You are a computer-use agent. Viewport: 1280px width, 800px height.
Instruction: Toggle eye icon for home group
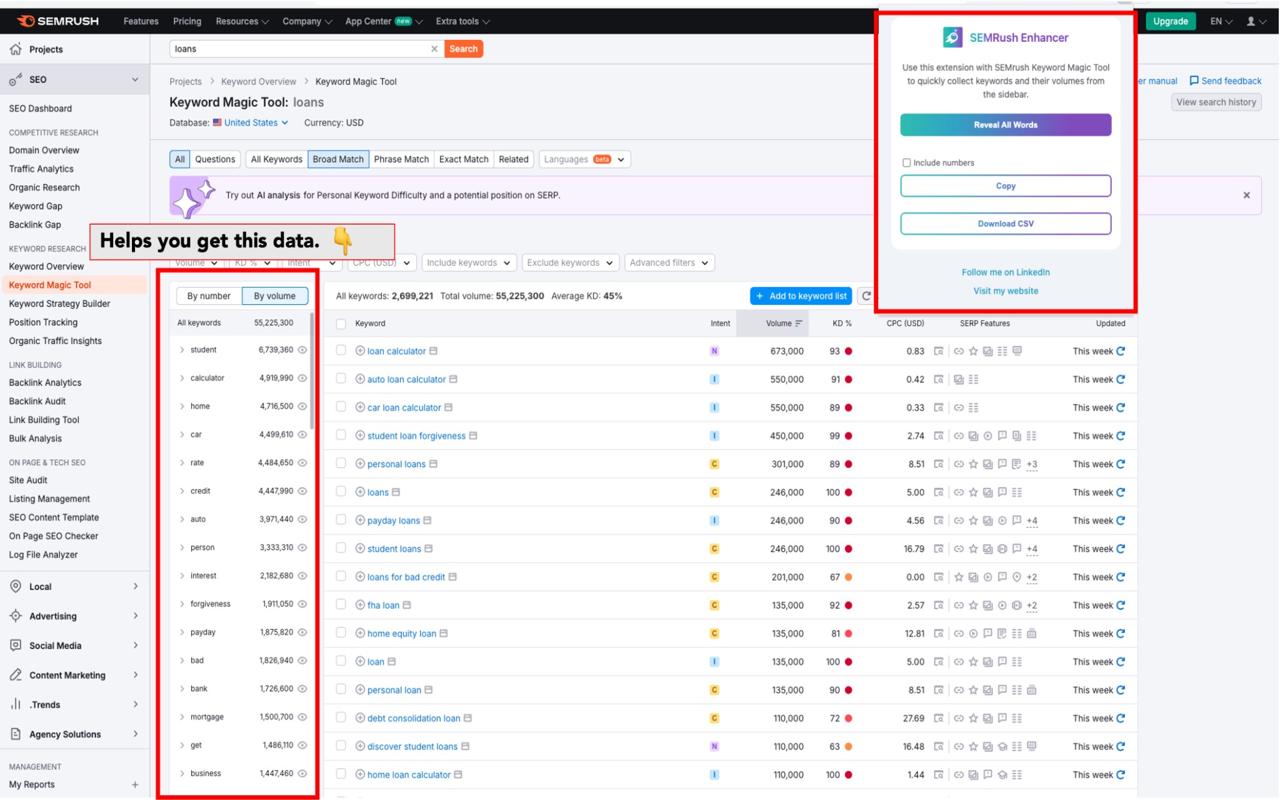click(302, 407)
